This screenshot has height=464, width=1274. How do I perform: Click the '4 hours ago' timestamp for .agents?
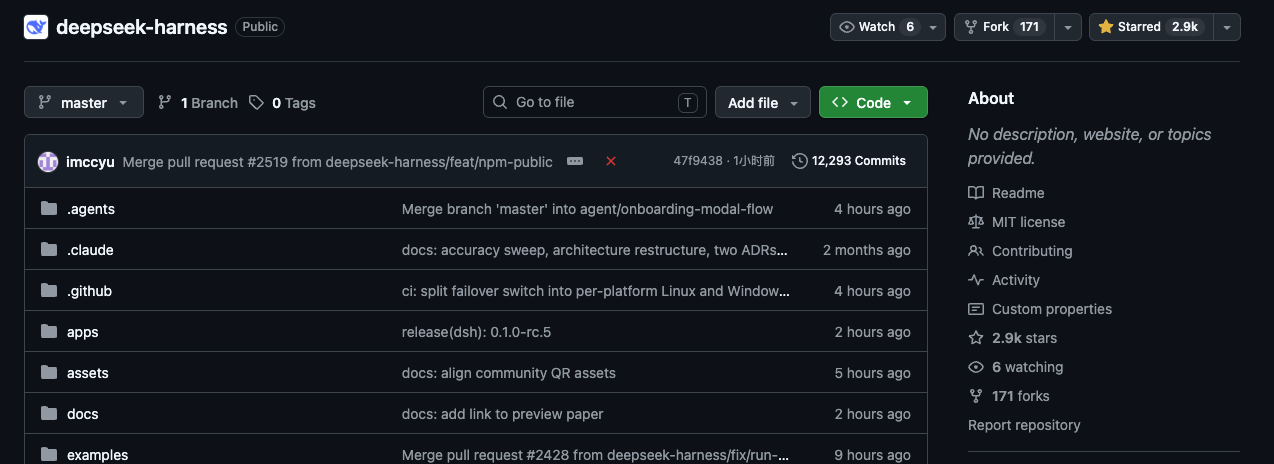pos(872,209)
